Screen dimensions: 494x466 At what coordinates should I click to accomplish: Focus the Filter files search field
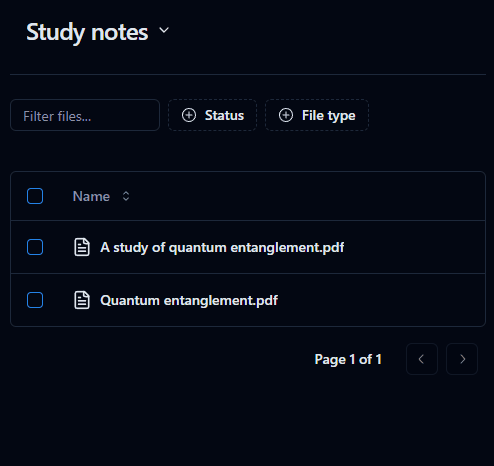[85, 115]
